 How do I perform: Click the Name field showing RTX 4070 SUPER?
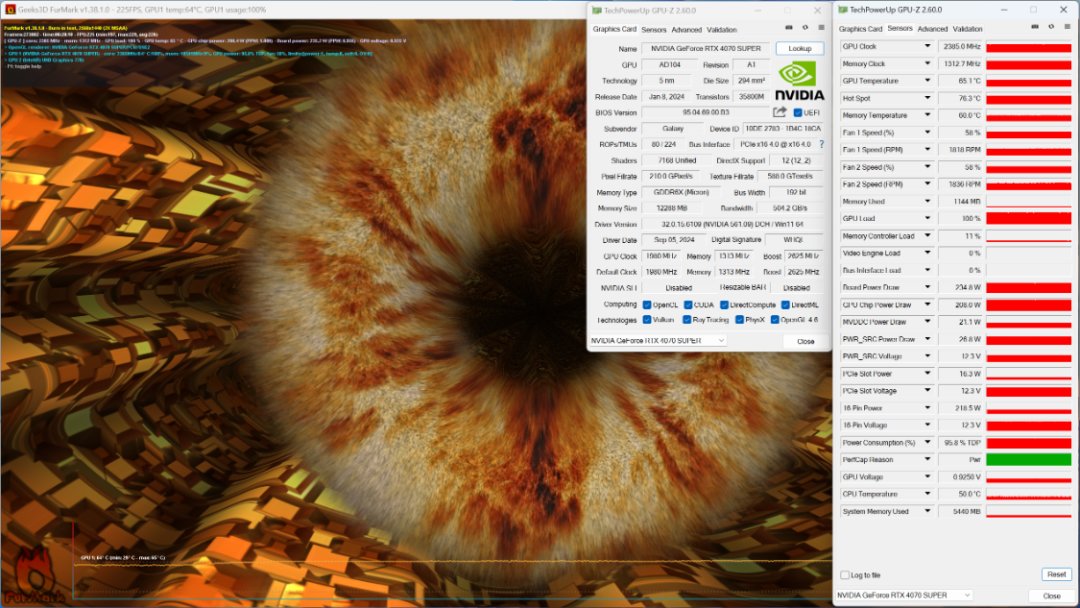[706, 48]
